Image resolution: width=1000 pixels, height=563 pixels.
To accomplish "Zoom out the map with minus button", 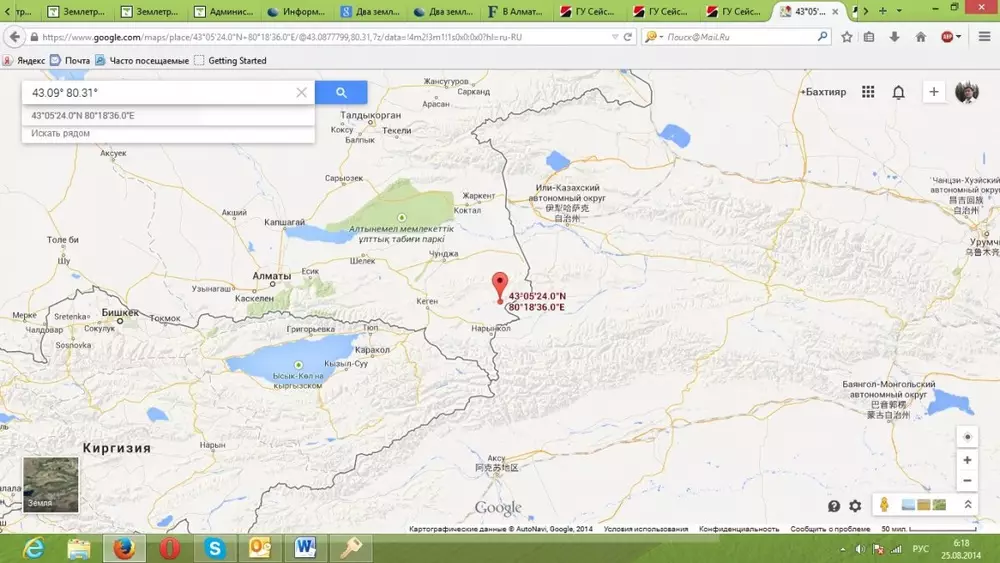I will (x=966, y=481).
